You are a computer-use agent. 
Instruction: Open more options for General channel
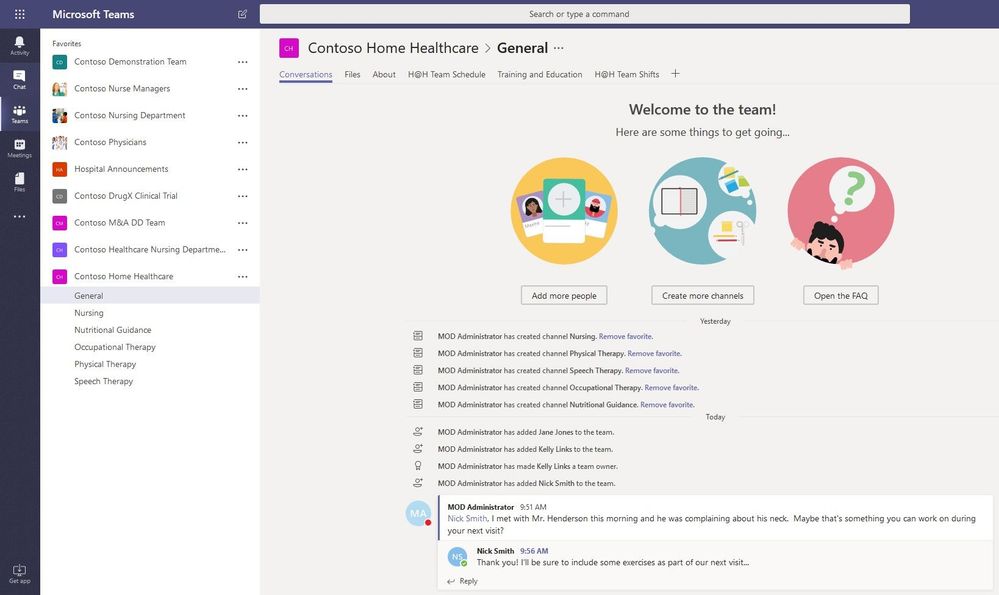point(559,48)
